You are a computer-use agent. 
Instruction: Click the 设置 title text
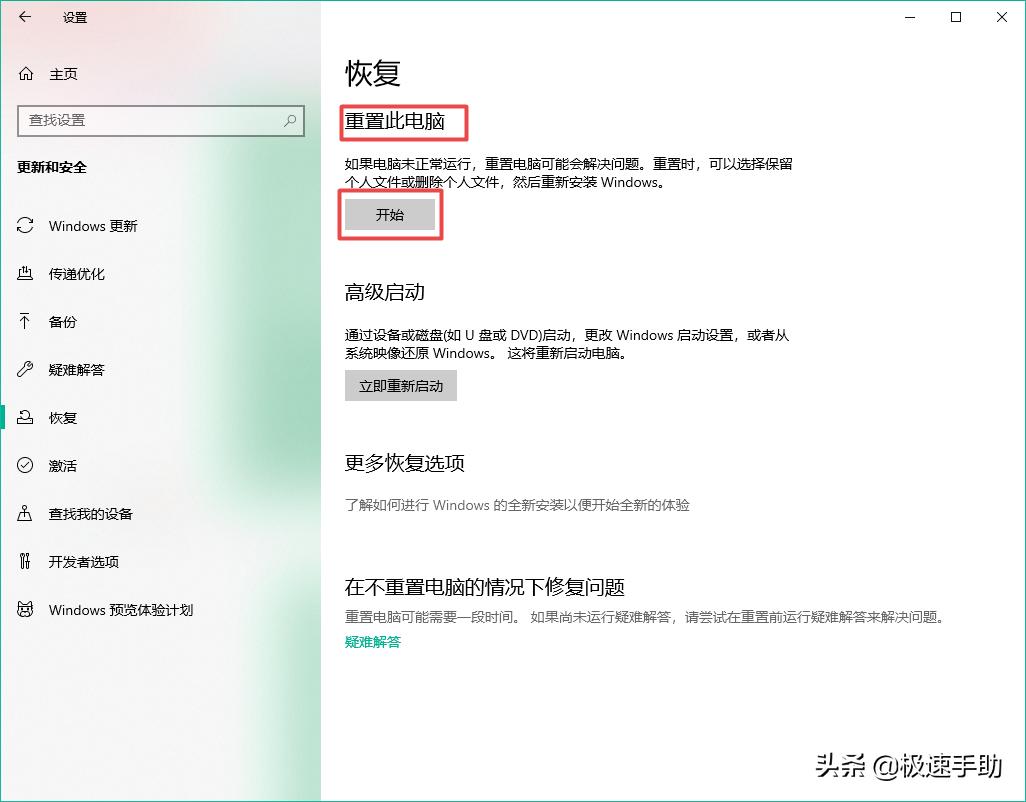[x=77, y=17]
